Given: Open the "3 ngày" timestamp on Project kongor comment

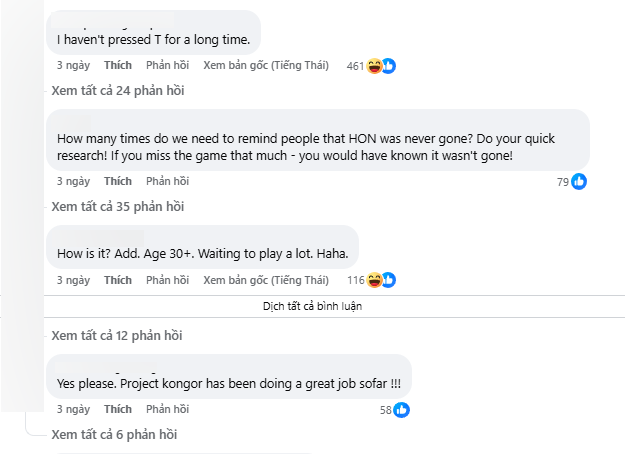Looking at the screenshot, I should 73,409.
